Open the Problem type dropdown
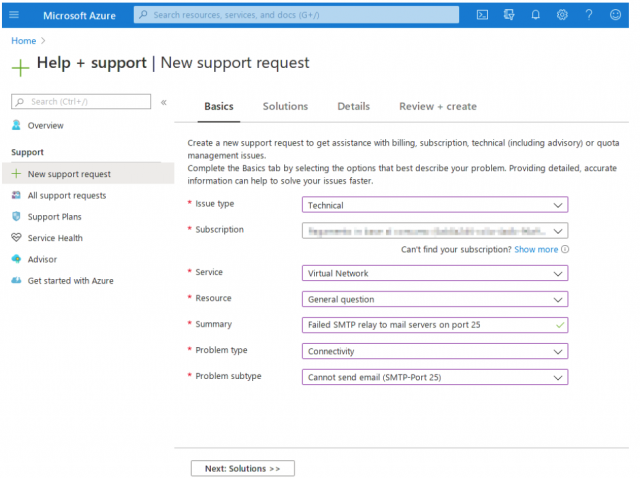The image size is (640, 479). [435, 351]
